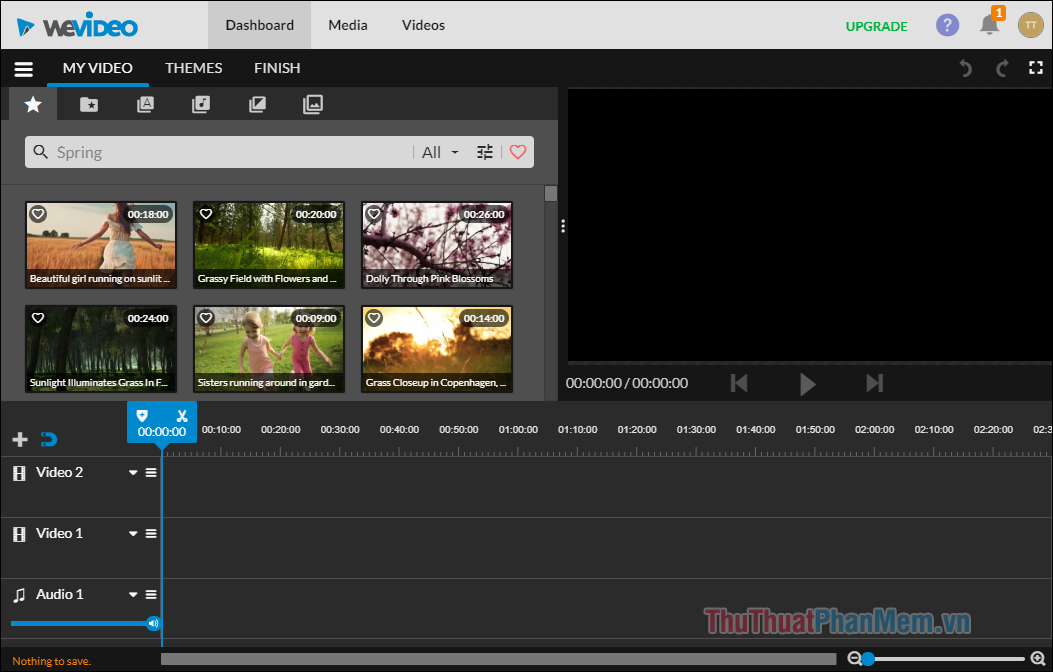Open the Media menu in the top bar
Viewport: 1053px width, 672px height.
[x=347, y=25]
